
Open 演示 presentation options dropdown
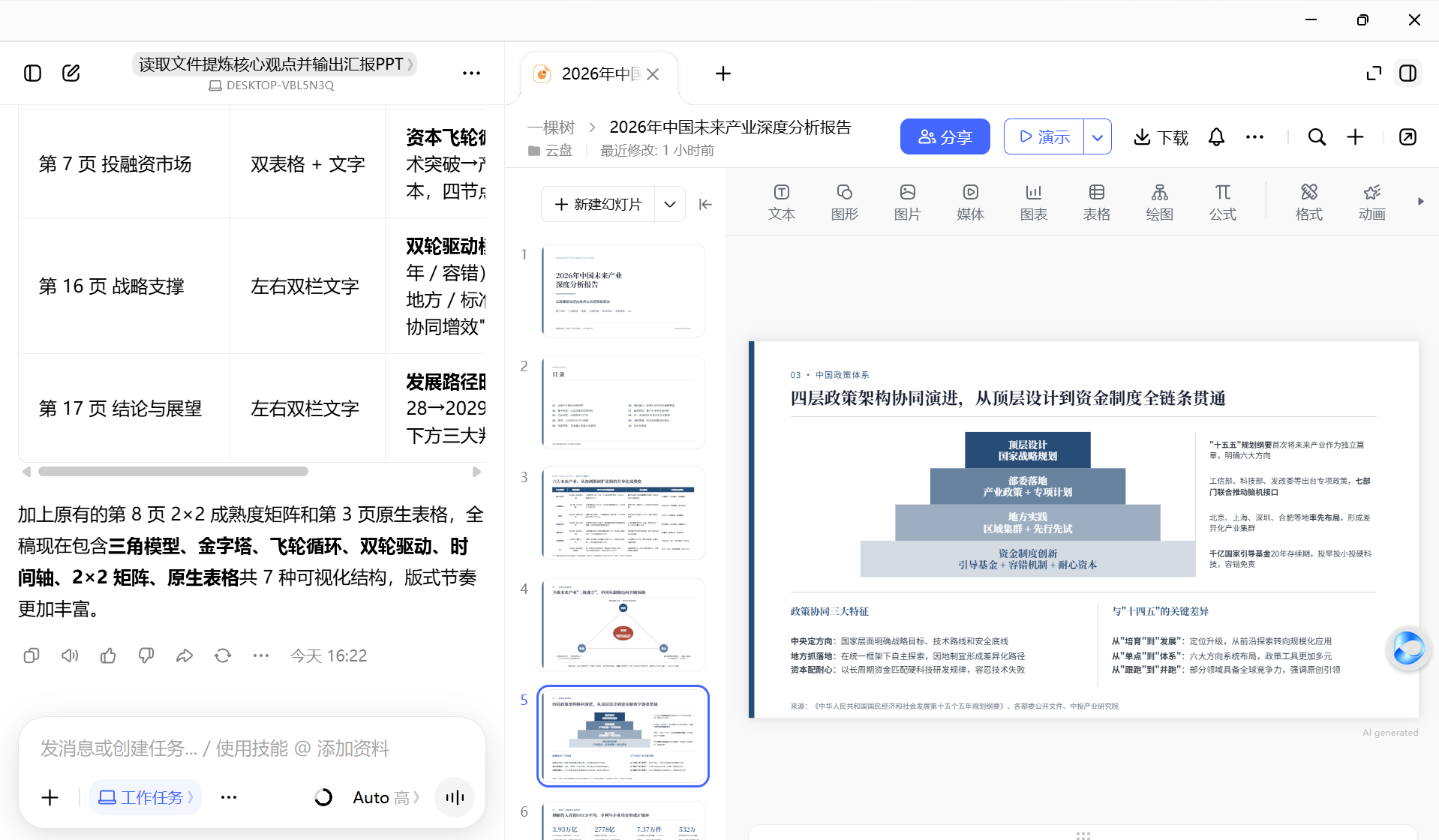(1098, 136)
